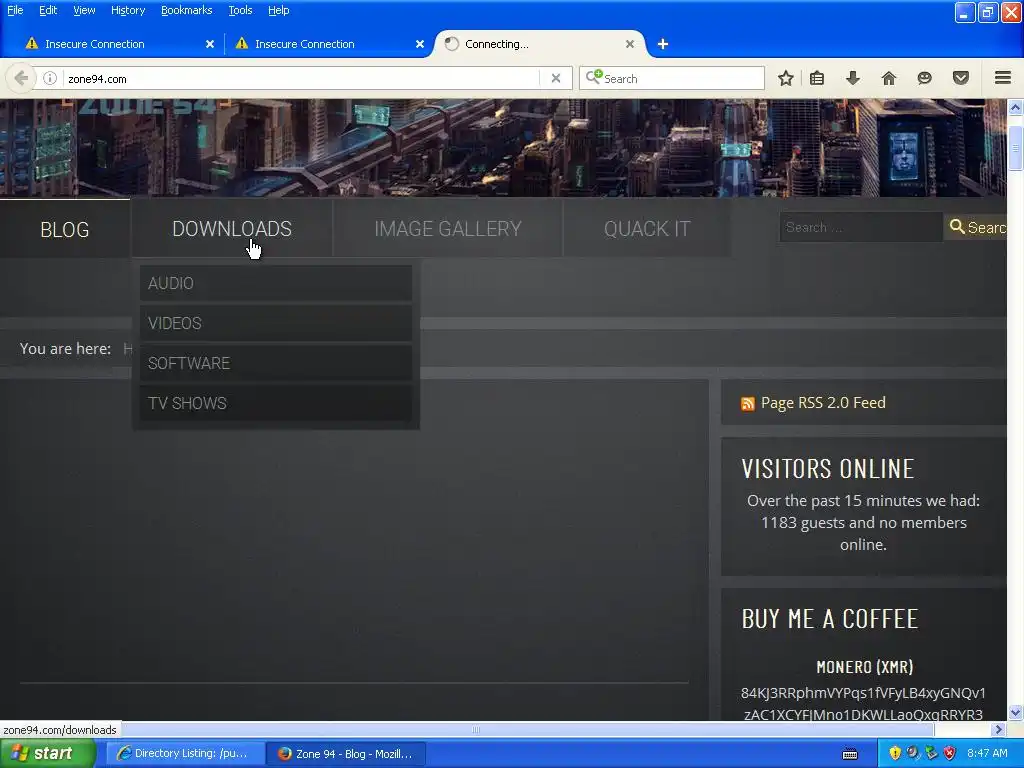Show bookmarks list icon in toolbar
This screenshot has height=768, width=1024.
pyautogui.click(x=817, y=78)
